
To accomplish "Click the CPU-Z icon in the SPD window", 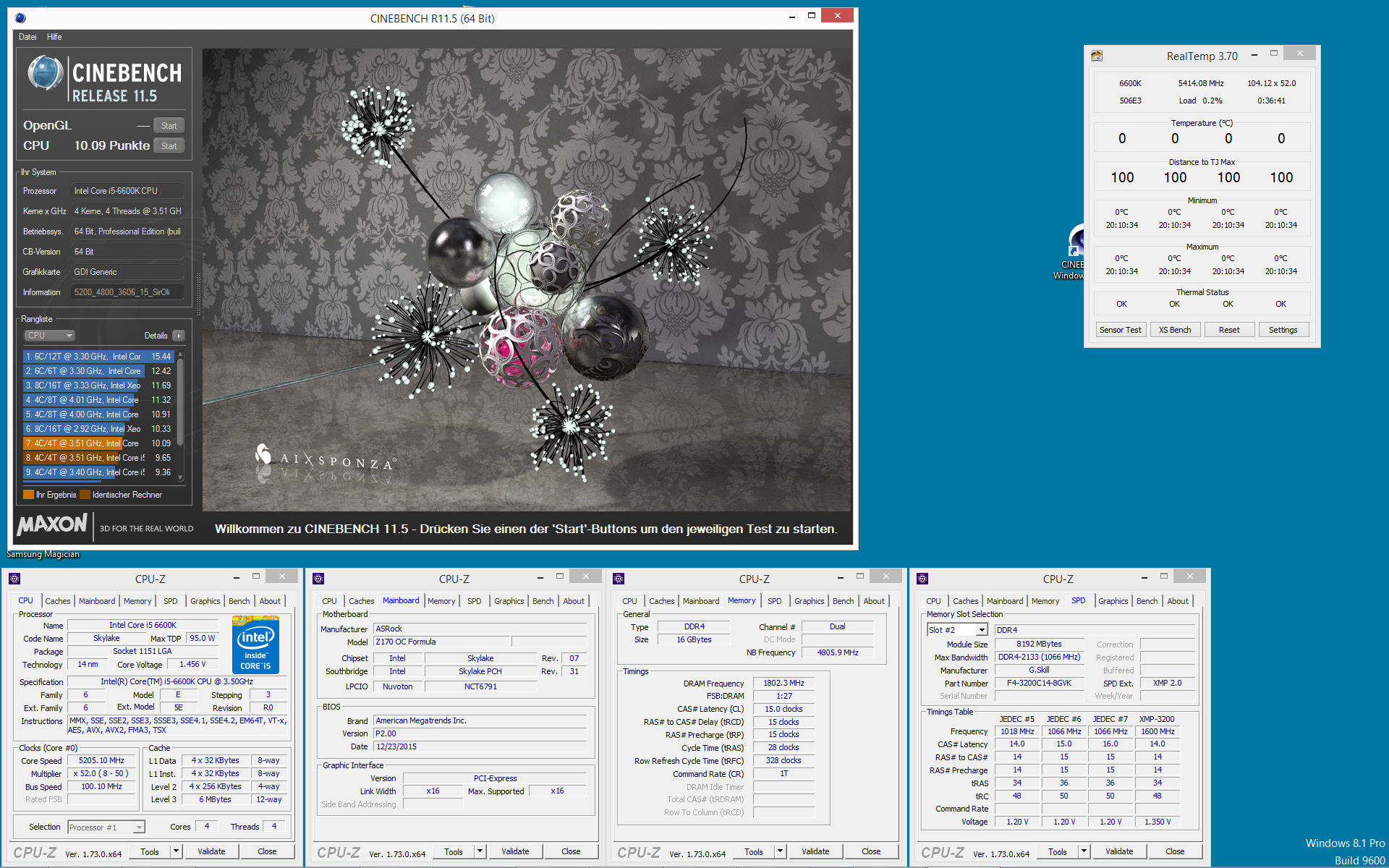I will pos(922,579).
